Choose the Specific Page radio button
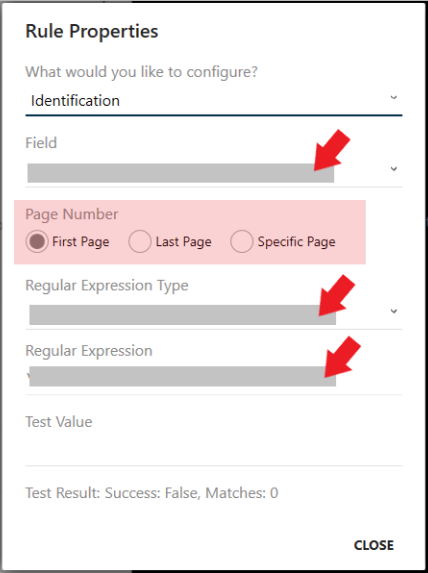Viewport: 428px width, 573px height. (242, 242)
